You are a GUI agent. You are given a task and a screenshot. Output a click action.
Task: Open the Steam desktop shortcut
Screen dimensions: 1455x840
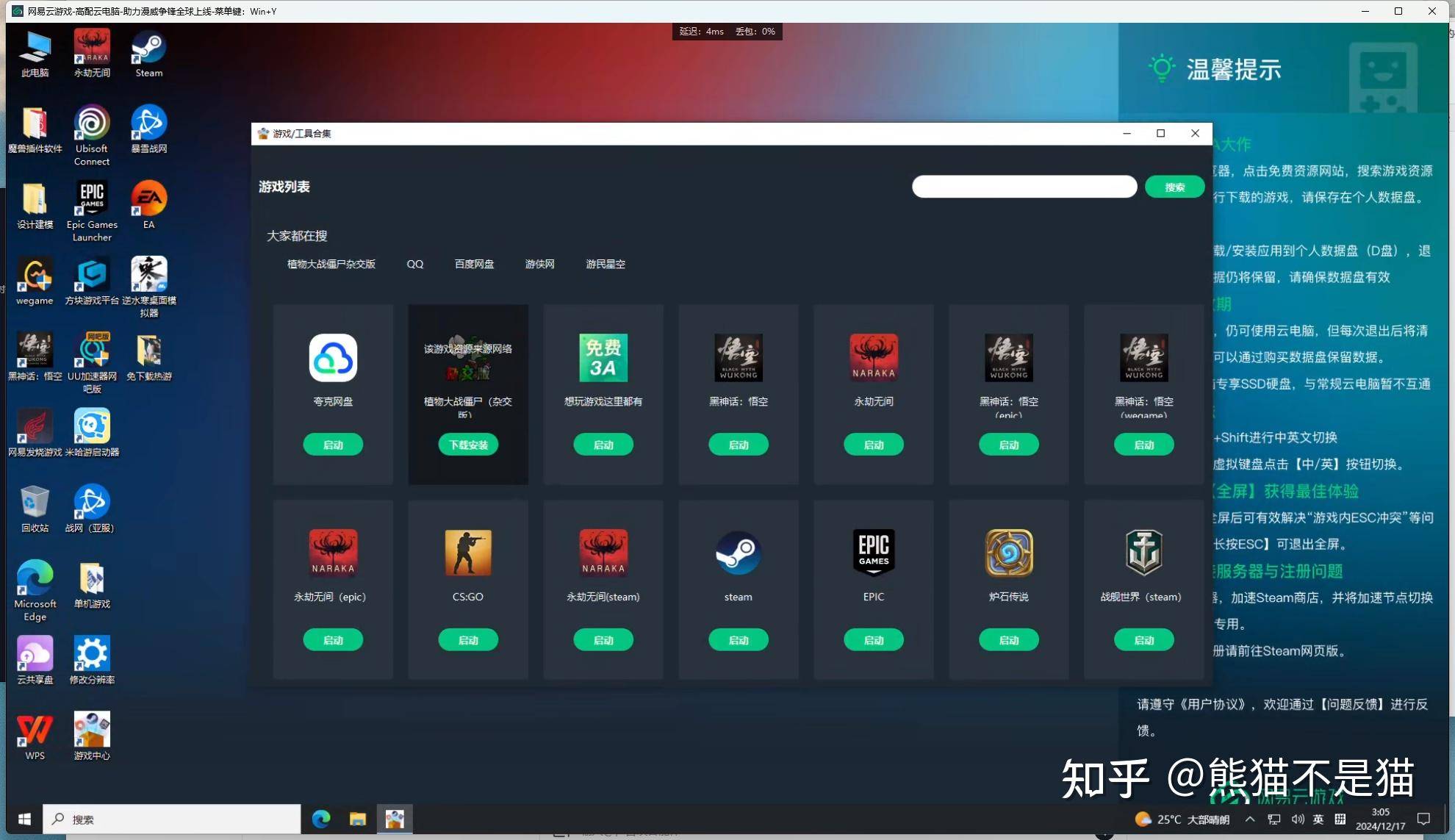[x=148, y=53]
